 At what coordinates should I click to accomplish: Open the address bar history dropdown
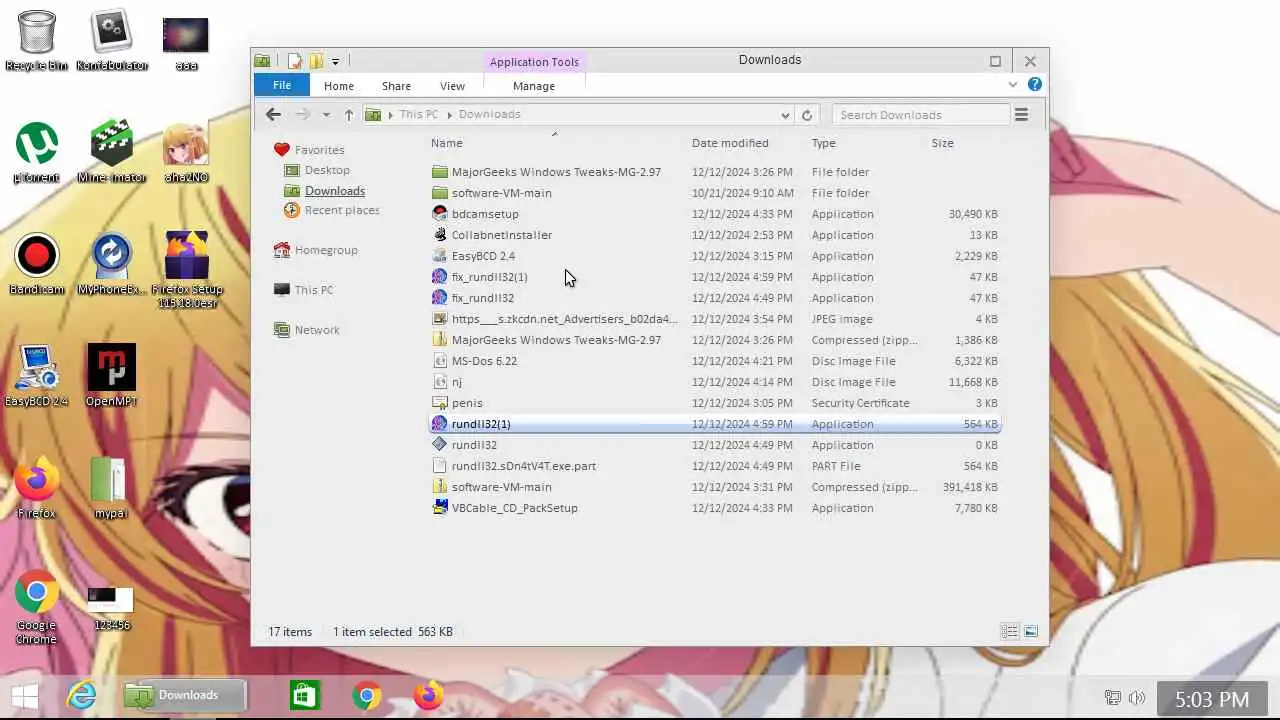[x=786, y=115]
